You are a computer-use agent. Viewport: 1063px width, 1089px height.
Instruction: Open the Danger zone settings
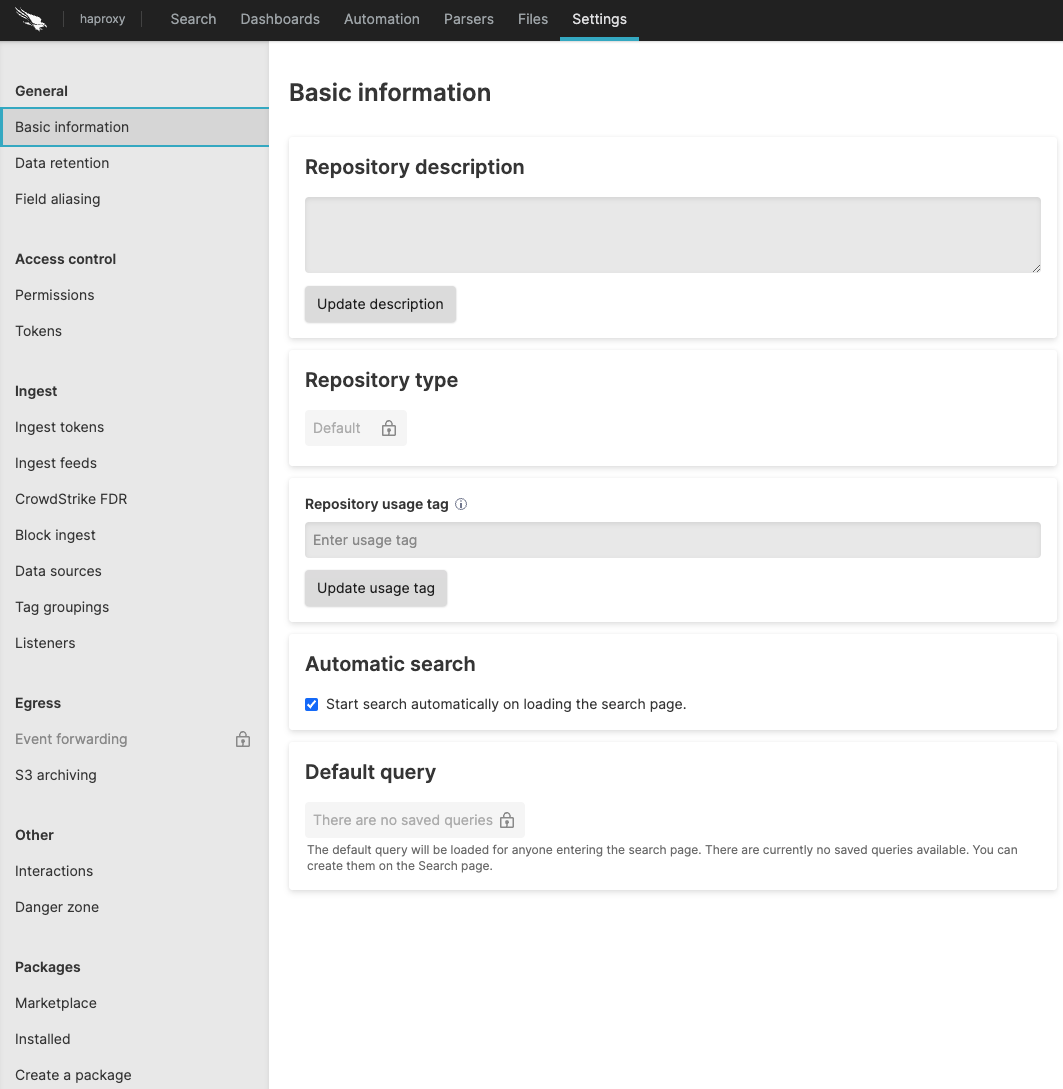(58, 907)
